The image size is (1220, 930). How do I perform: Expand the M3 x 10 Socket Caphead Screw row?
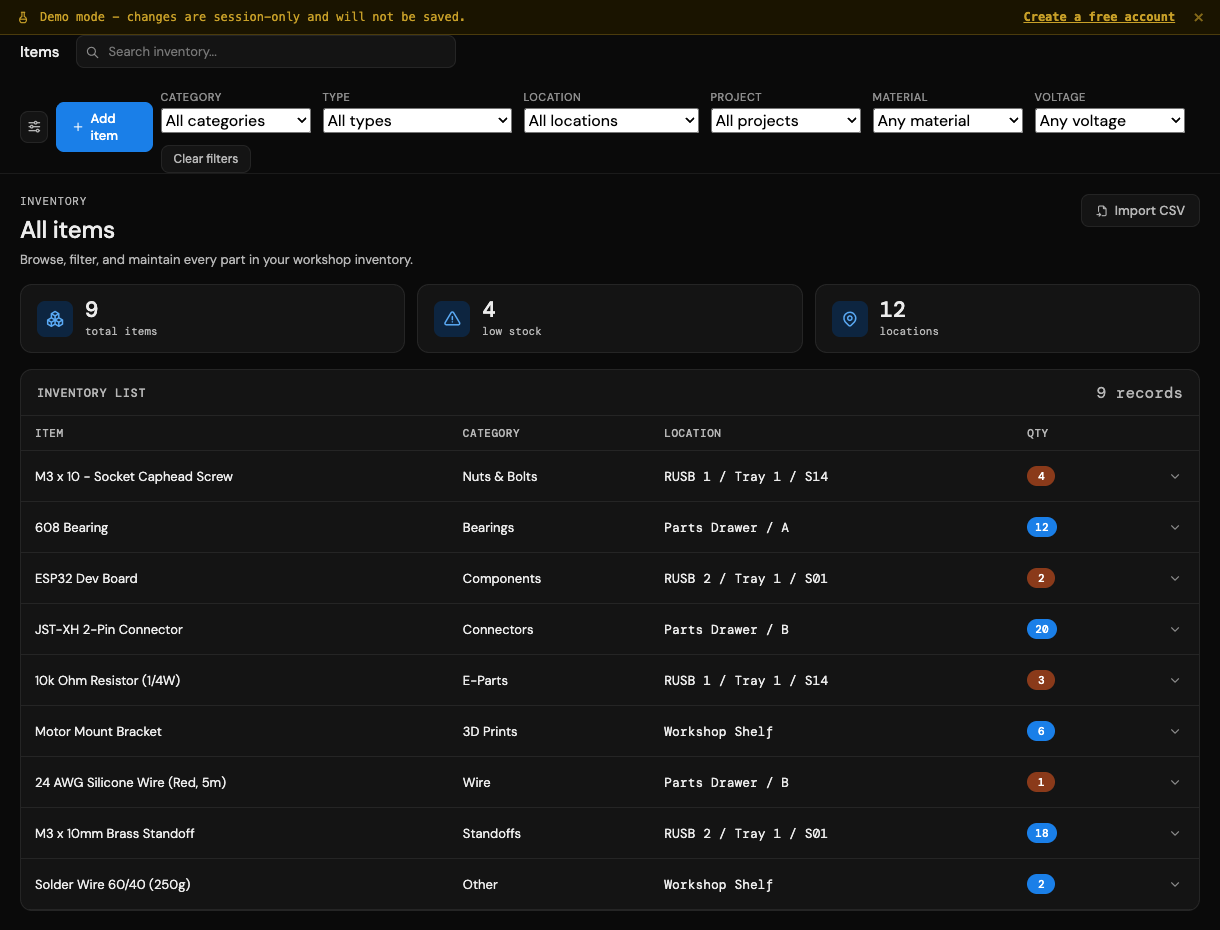pyautogui.click(x=1175, y=477)
